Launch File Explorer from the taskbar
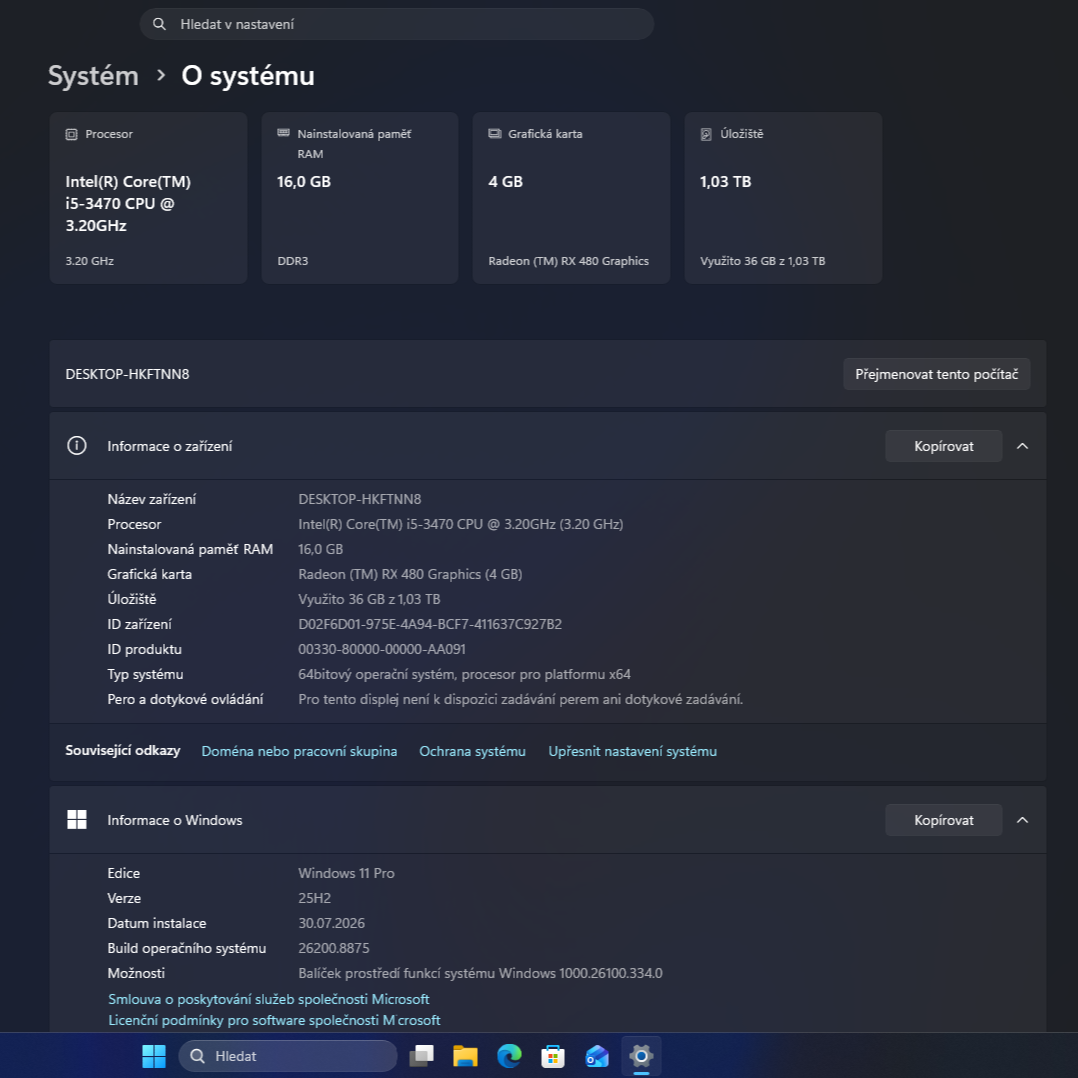This screenshot has height=1078, width=1078. [x=465, y=1056]
